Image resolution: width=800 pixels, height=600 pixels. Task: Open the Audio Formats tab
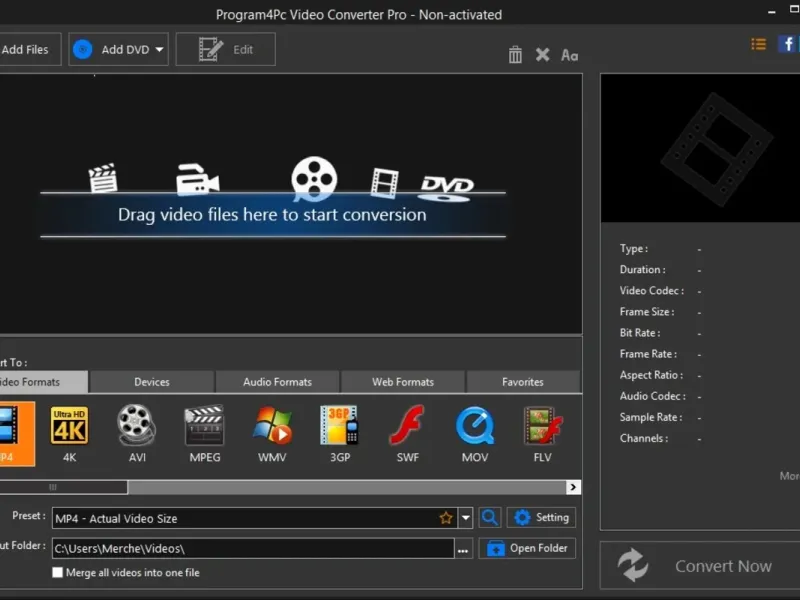coord(277,382)
